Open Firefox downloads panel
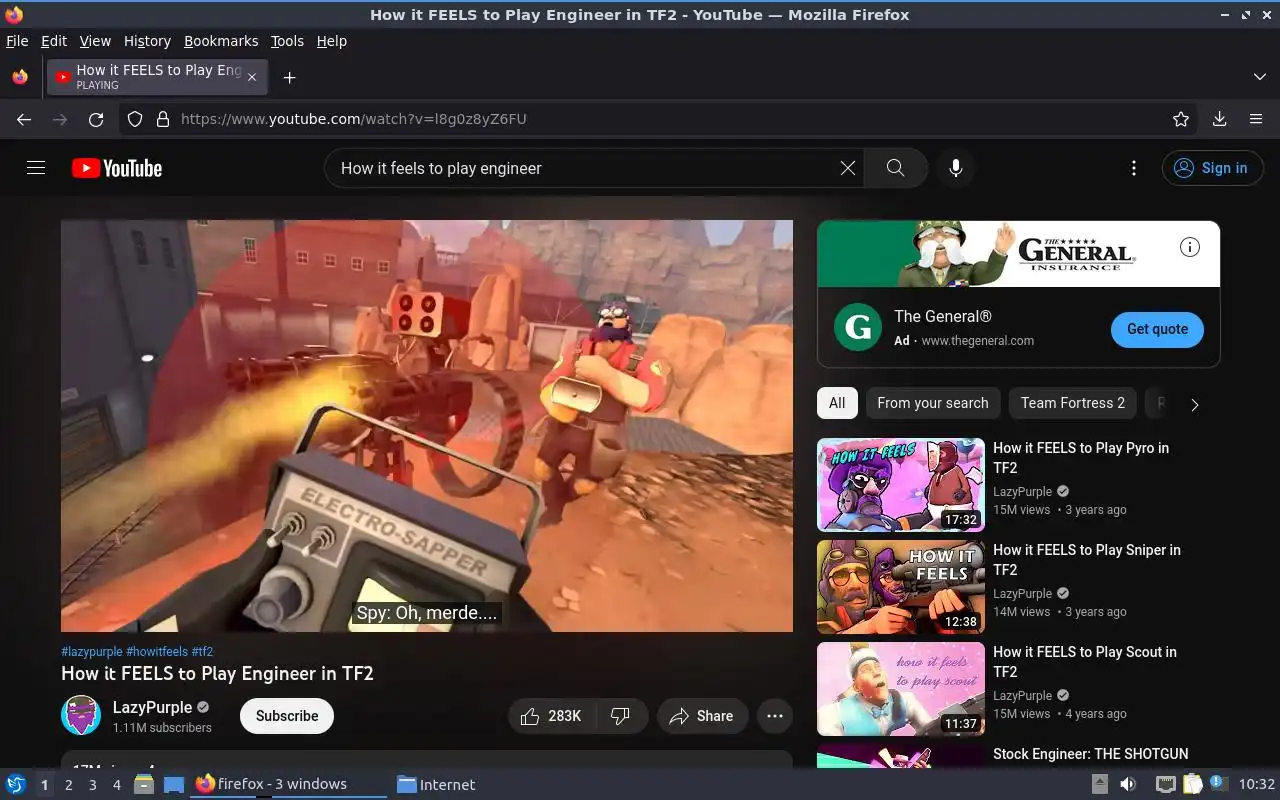The image size is (1280, 800). [1219, 119]
